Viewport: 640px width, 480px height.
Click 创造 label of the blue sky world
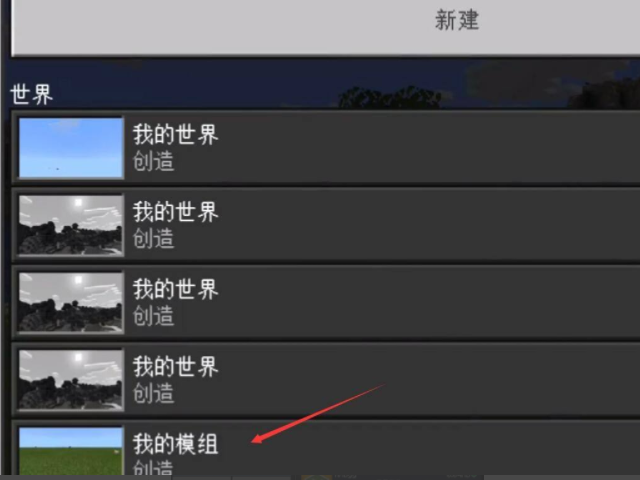pyautogui.click(x=153, y=161)
